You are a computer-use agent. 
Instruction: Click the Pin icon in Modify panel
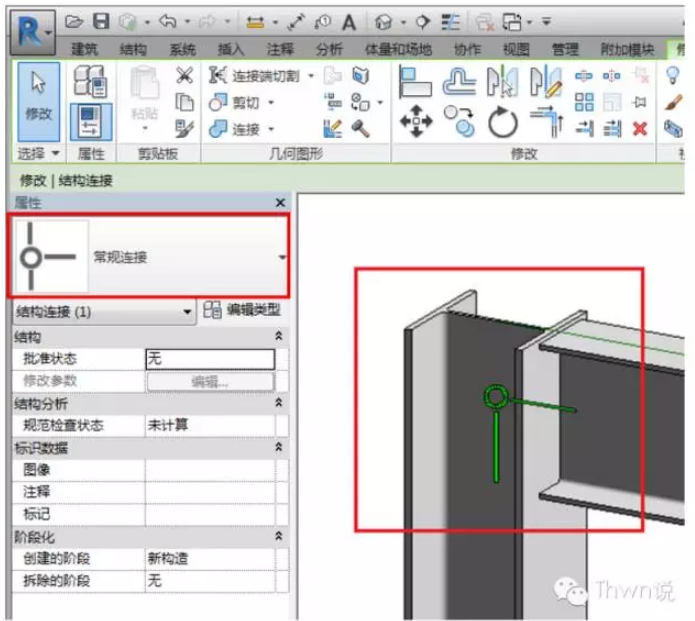[640, 102]
